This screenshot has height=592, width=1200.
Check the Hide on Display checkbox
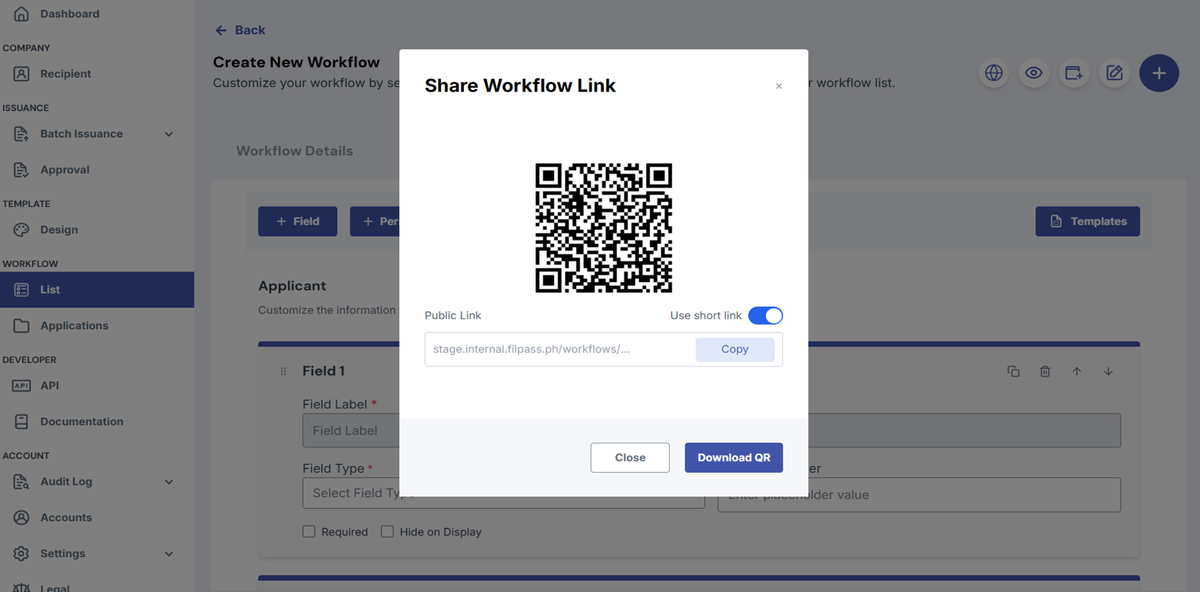point(387,532)
